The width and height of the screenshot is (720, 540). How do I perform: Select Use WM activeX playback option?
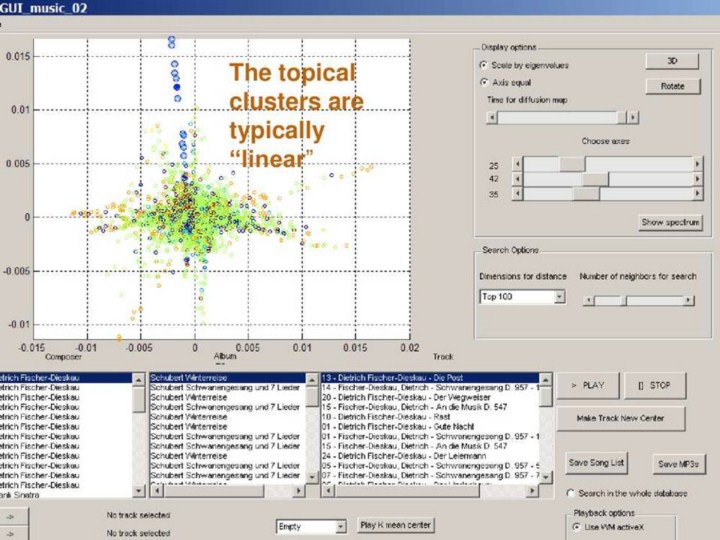pos(576,527)
